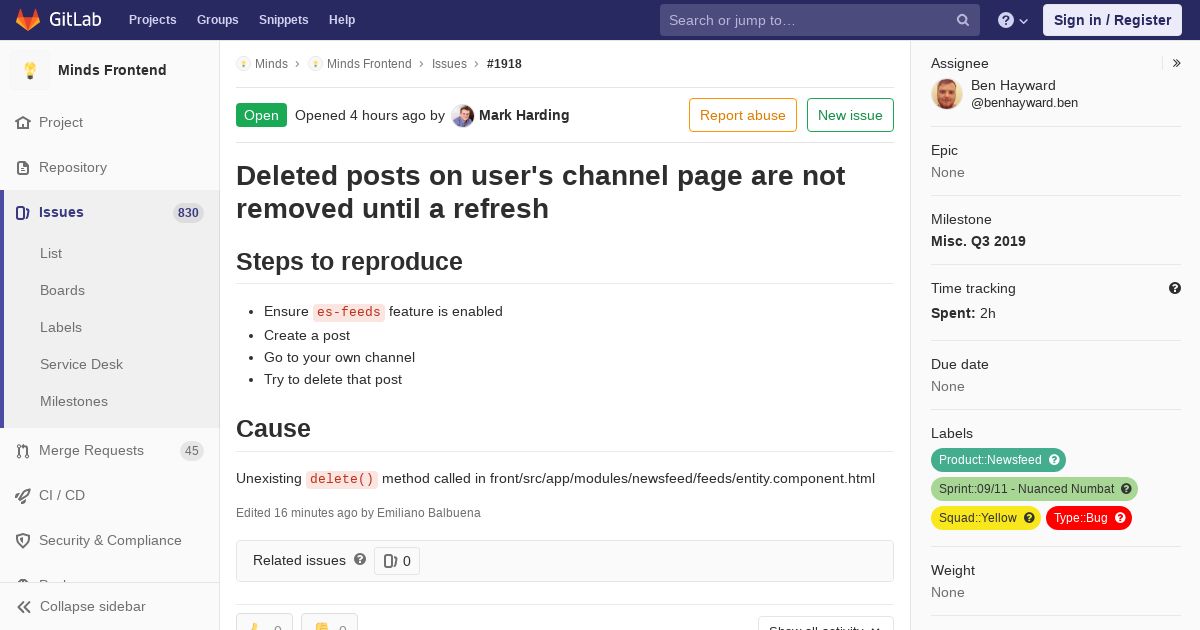This screenshot has width=1200, height=630.
Task: Go to Issues List
Action: point(51,253)
